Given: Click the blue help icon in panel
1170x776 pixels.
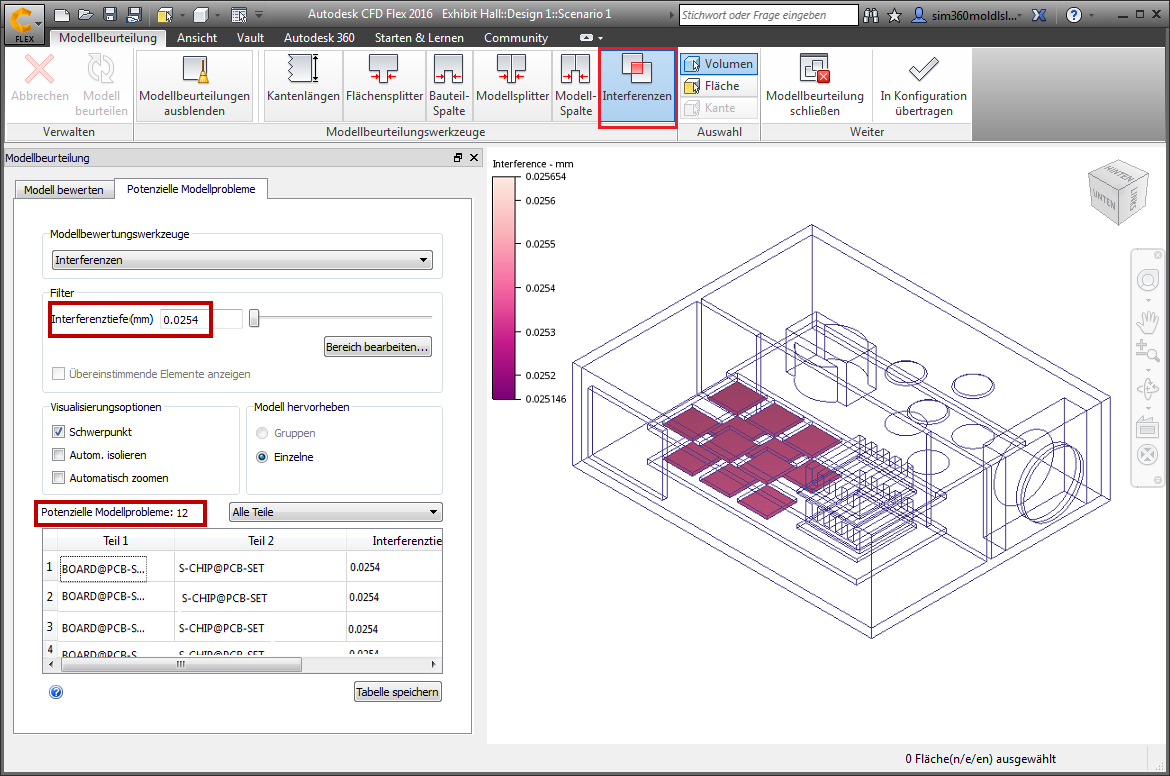Looking at the screenshot, I should pyautogui.click(x=56, y=692).
